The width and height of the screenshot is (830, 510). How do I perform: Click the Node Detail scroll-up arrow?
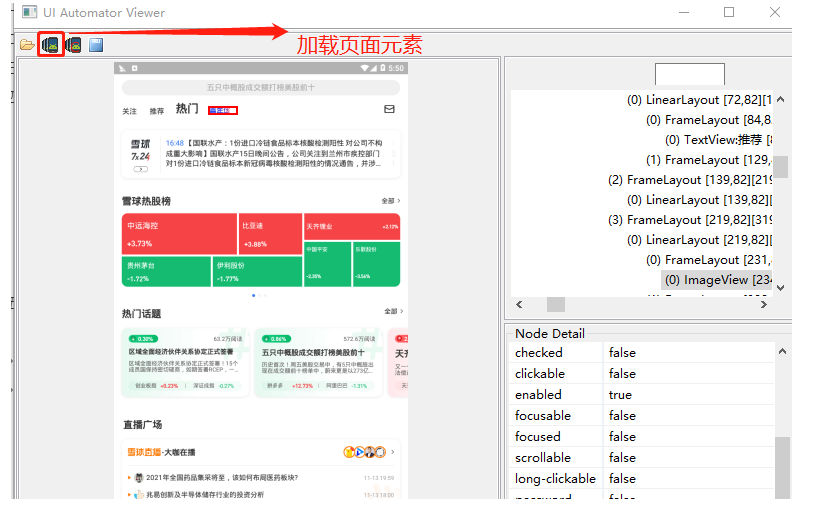click(x=782, y=351)
